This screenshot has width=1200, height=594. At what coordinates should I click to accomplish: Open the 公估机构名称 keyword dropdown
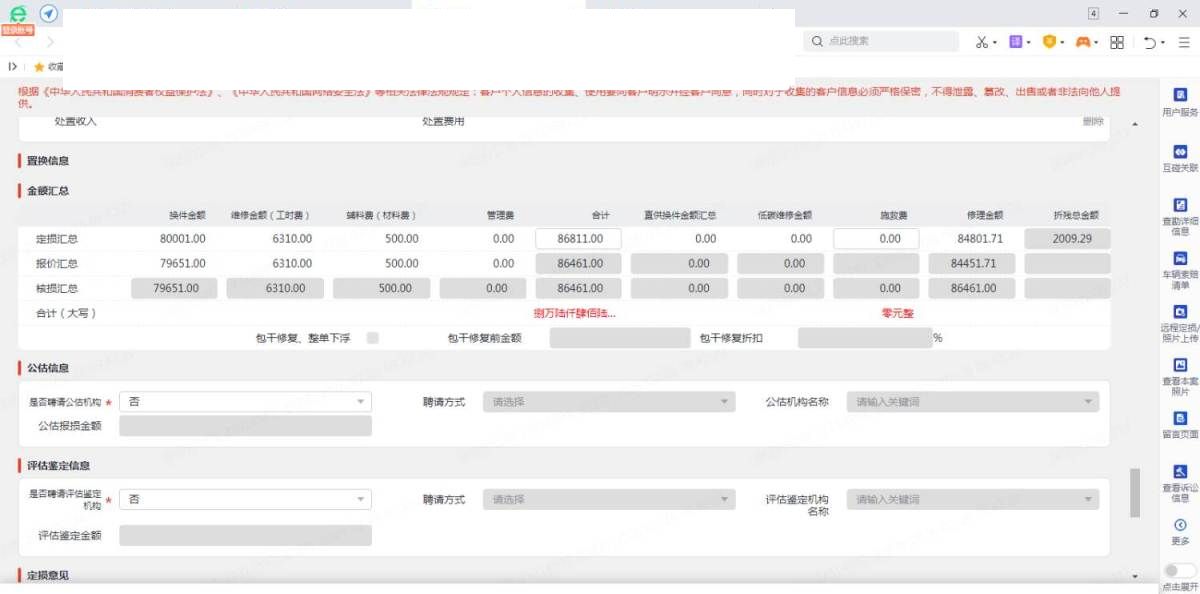pos(972,402)
